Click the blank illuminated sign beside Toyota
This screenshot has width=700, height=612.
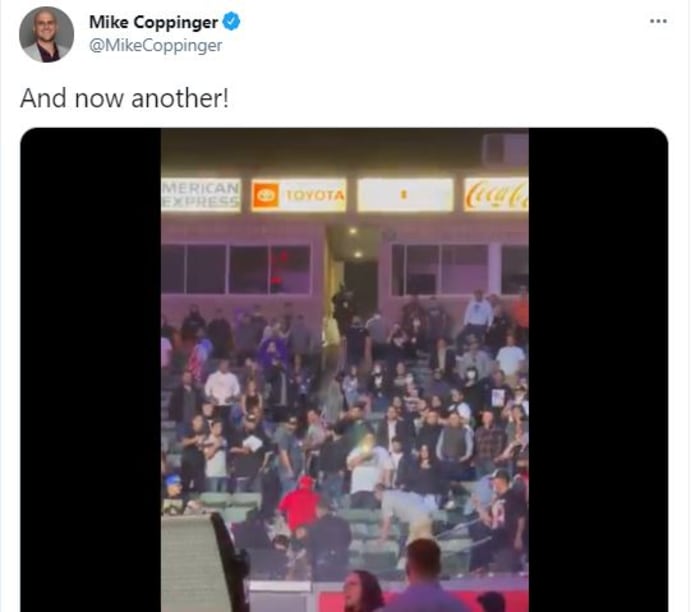(405, 194)
